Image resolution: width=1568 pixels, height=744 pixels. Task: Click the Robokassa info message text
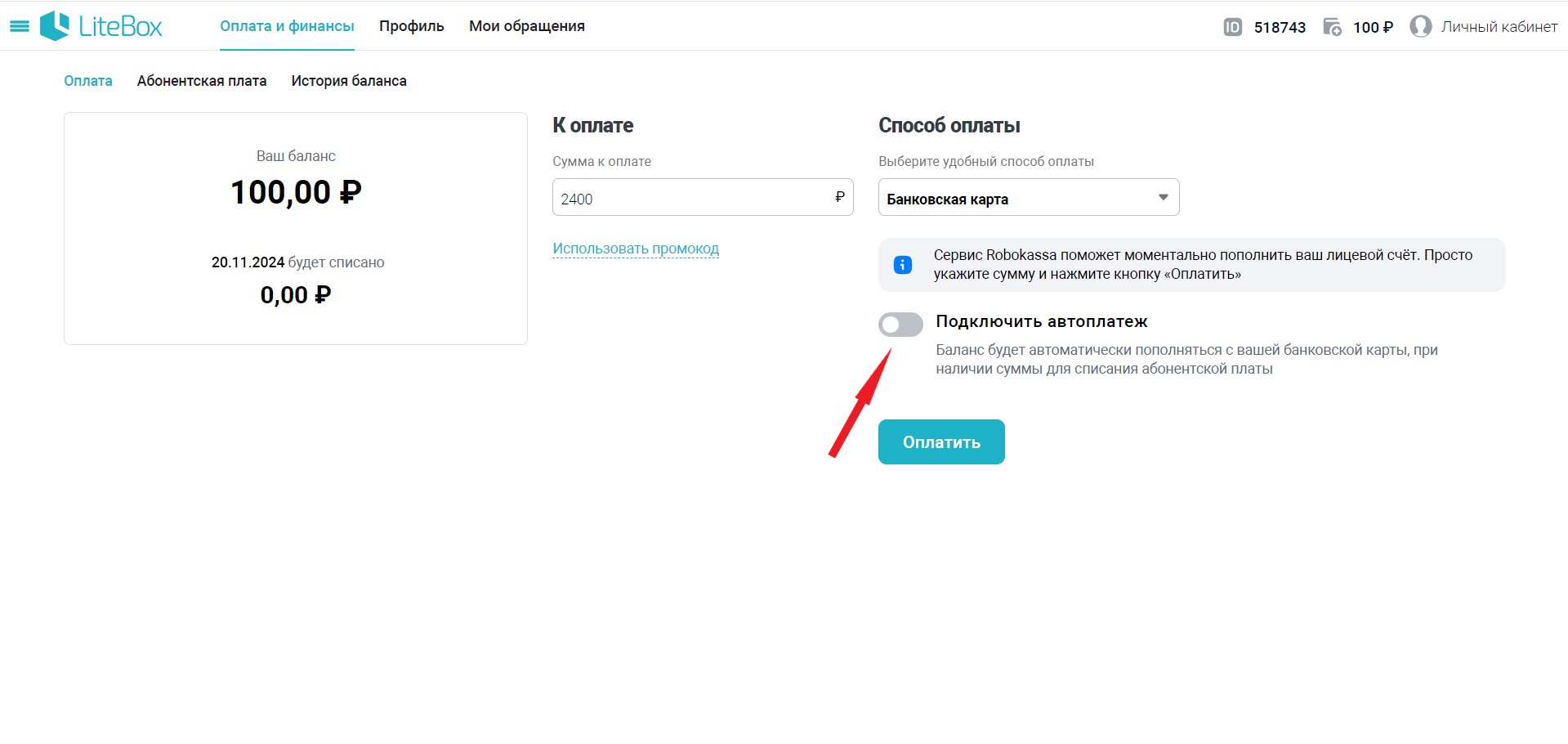click(x=1203, y=264)
